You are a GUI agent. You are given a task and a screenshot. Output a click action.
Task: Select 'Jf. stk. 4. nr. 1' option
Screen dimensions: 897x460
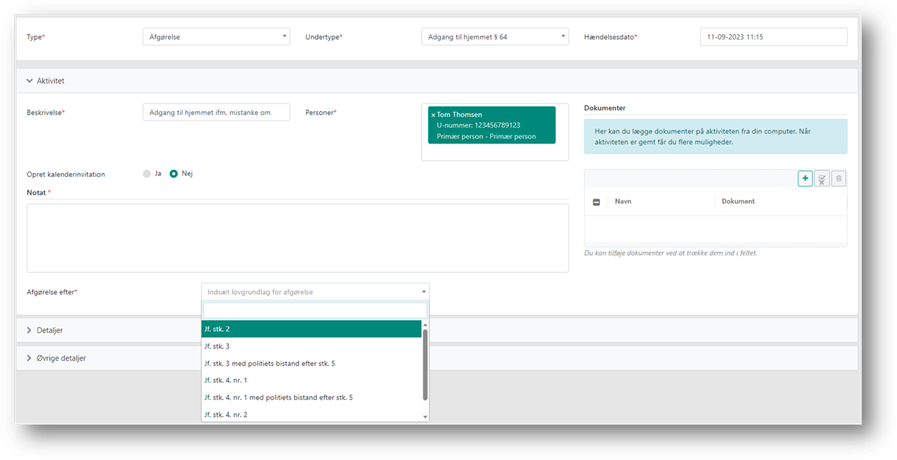coord(311,380)
